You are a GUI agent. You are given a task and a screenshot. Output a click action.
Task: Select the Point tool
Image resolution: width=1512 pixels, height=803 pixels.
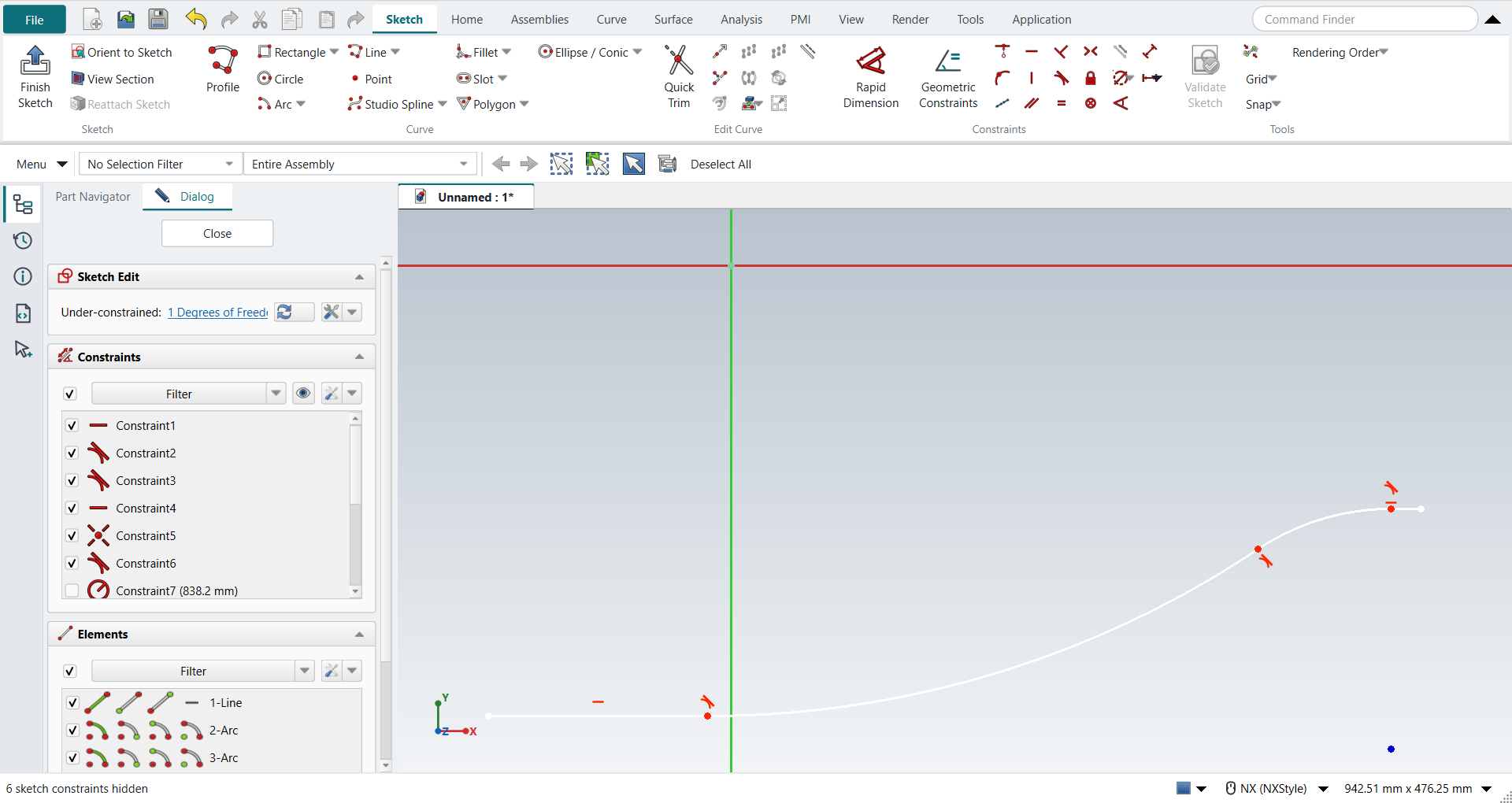pos(372,79)
